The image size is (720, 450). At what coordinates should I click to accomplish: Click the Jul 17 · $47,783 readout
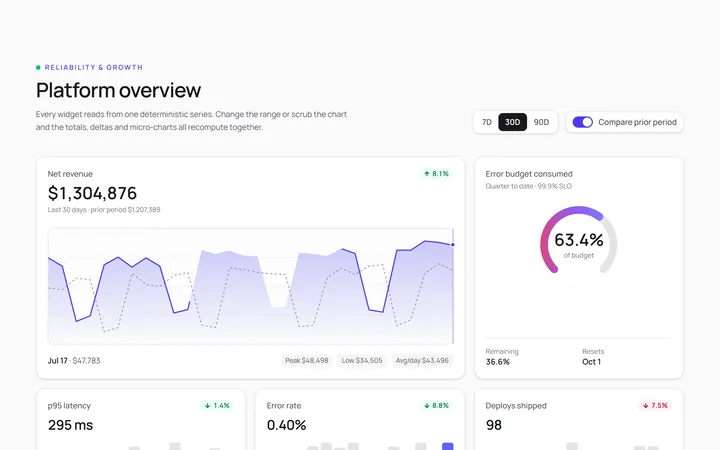pos(74,361)
